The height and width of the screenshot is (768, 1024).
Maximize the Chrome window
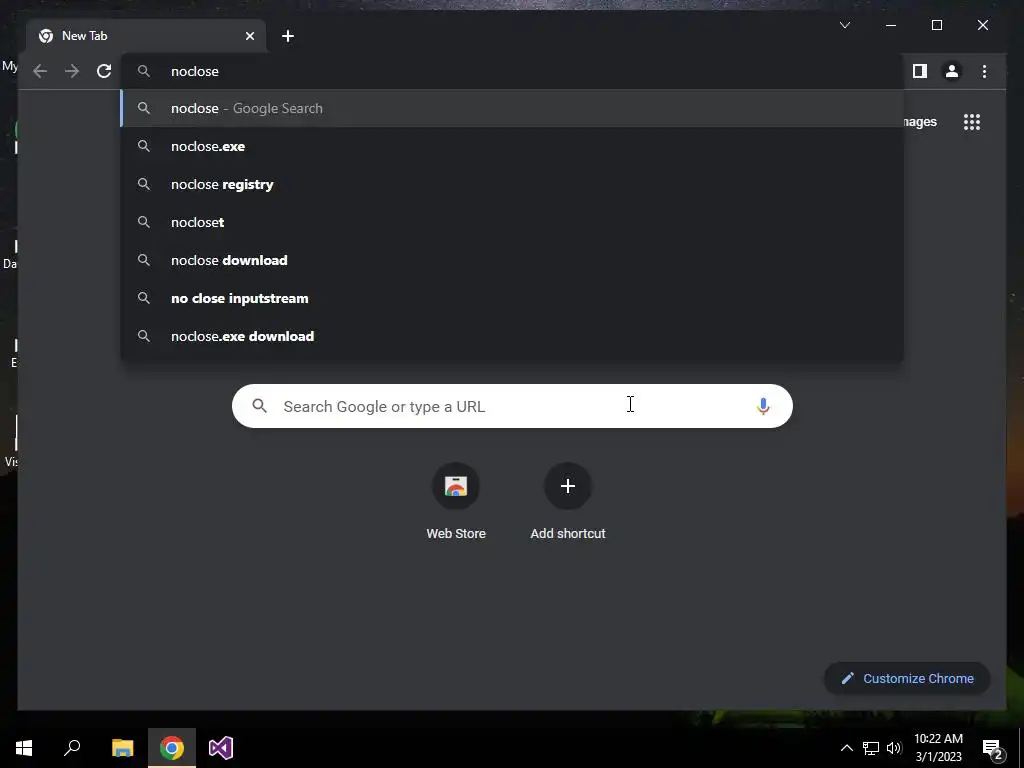click(936, 25)
